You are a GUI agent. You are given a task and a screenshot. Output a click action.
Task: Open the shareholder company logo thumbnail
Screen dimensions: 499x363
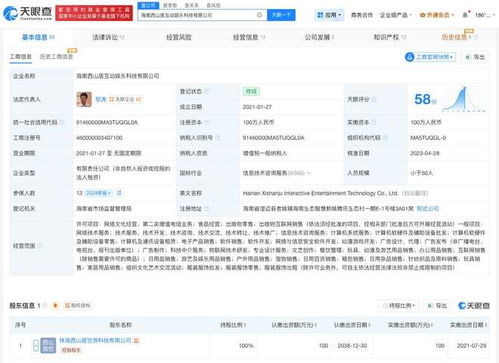48,346
